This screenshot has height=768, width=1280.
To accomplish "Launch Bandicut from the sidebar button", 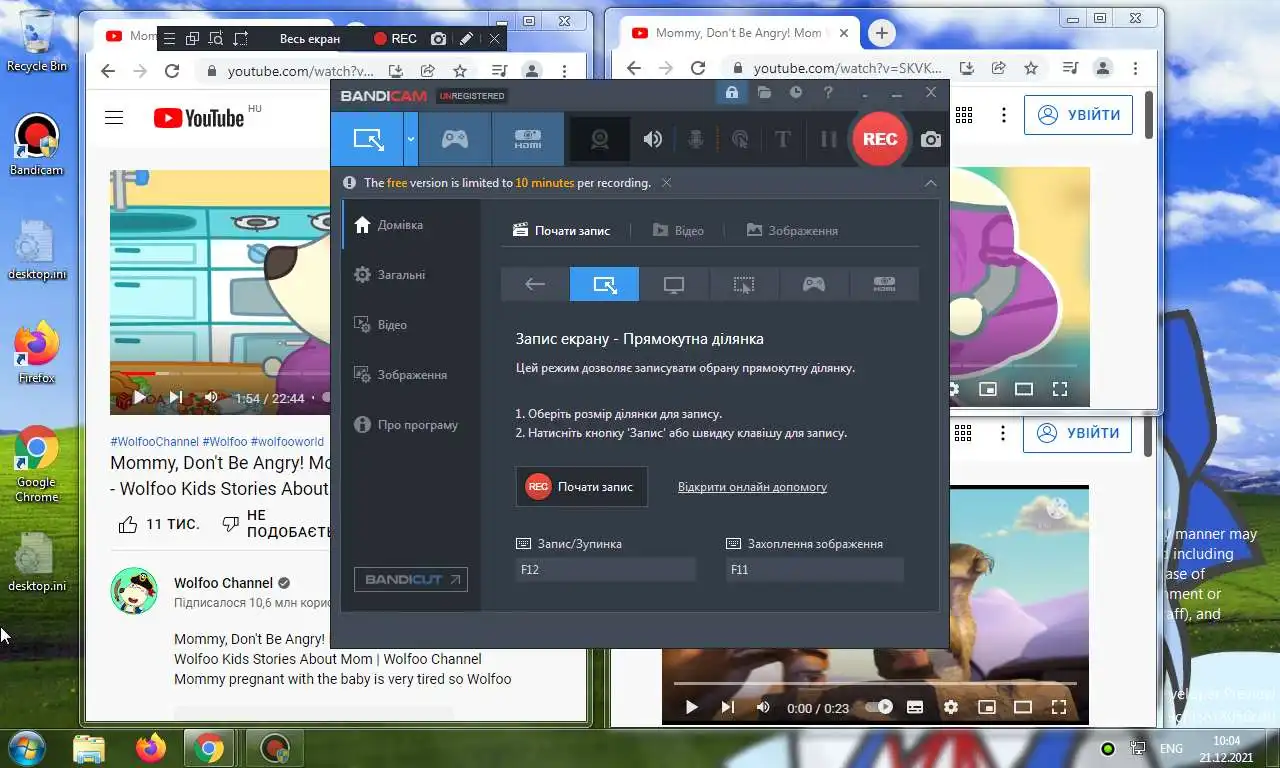I will [x=411, y=579].
